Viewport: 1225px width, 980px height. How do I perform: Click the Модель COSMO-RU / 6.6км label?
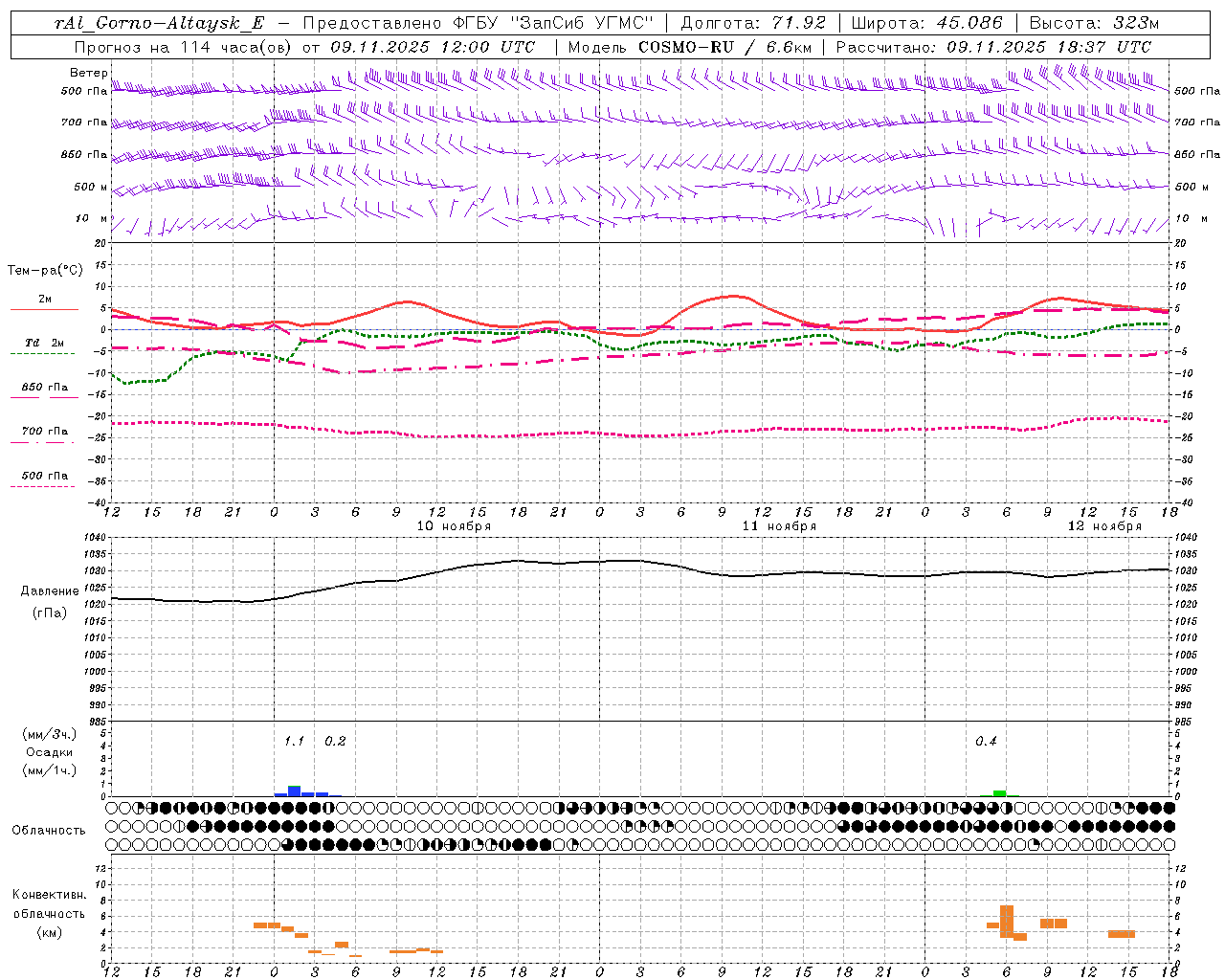tap(689, 47)
